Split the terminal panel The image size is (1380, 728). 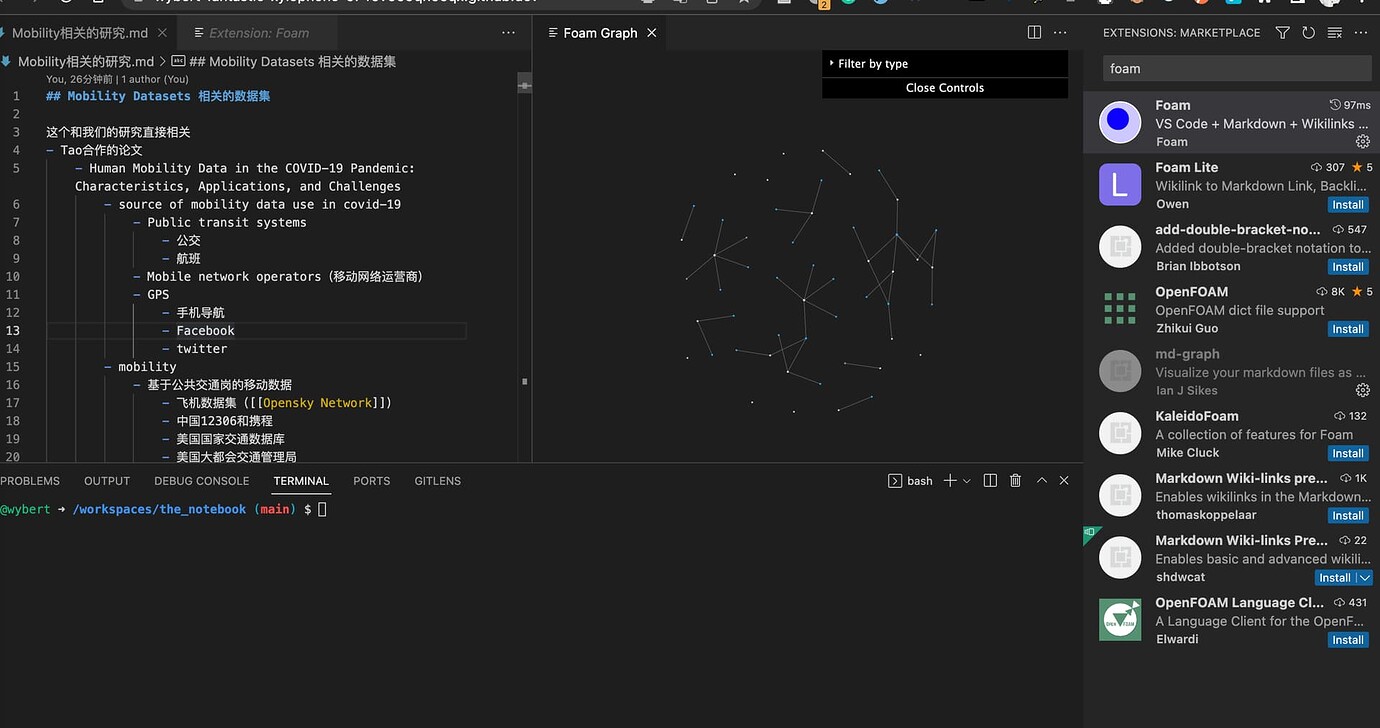(x=990, y=480)
